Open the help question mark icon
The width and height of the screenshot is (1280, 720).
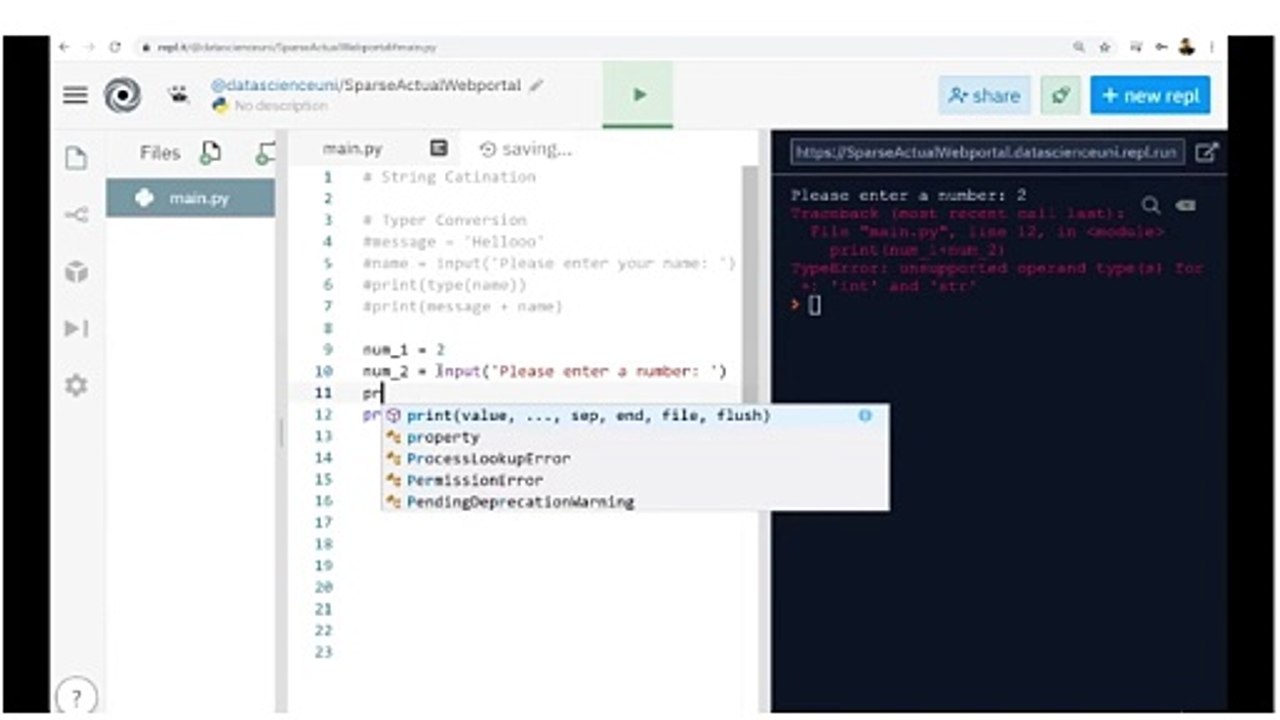coord(77,697)
